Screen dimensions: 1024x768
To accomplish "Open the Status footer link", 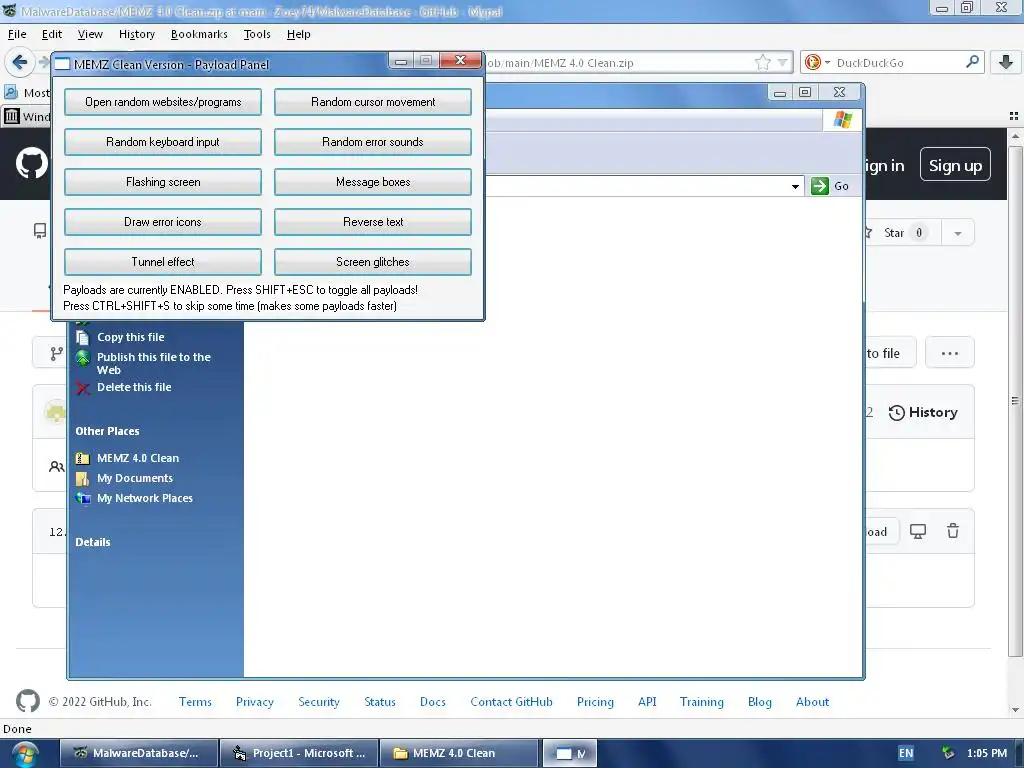I will pyautogui.click(x=379, y=702).
